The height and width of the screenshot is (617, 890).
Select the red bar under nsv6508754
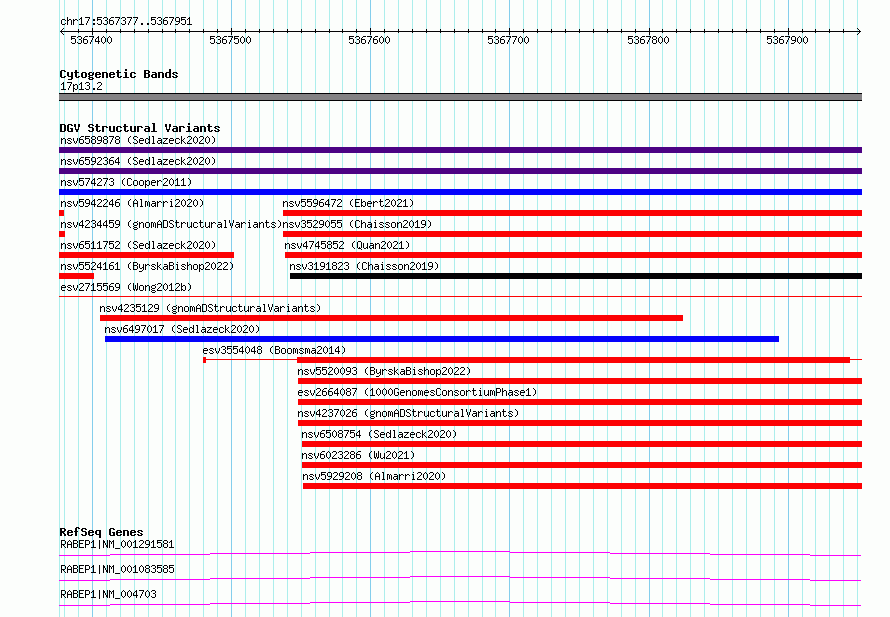pyautogui.click(x=582, y=444)
